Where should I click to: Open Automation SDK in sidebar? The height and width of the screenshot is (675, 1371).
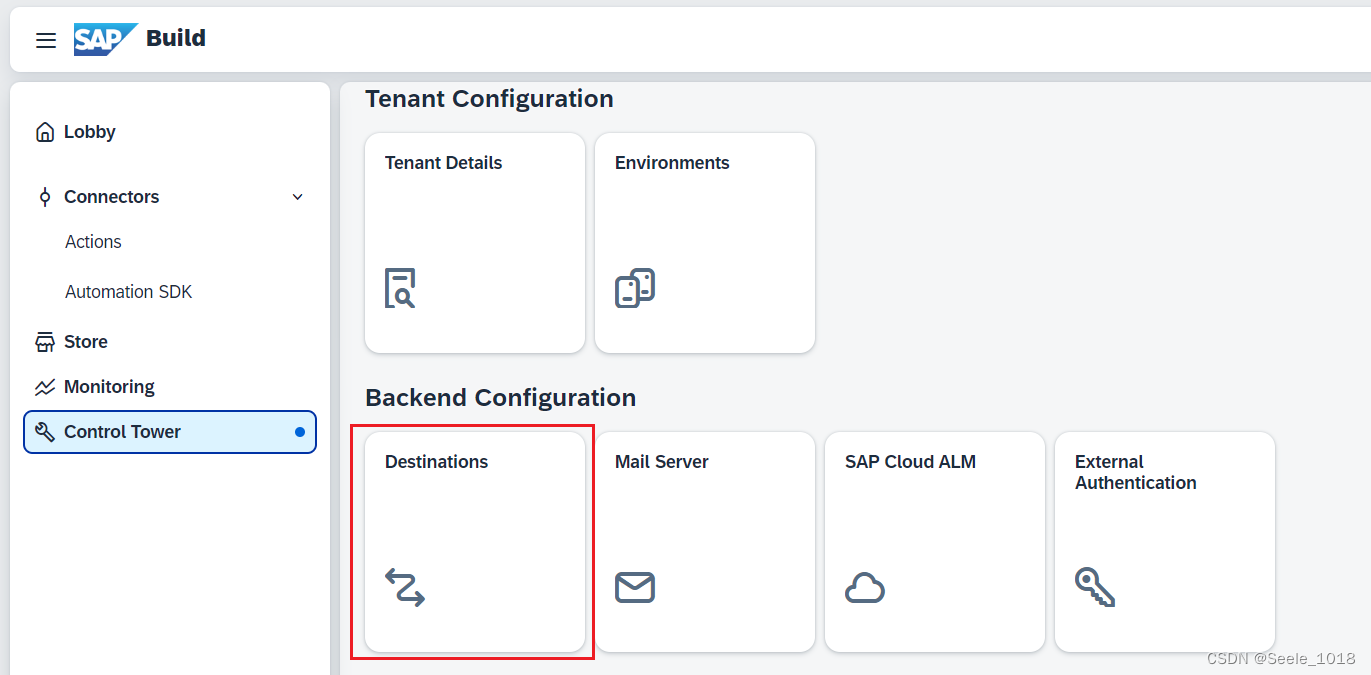click(129, 292)
